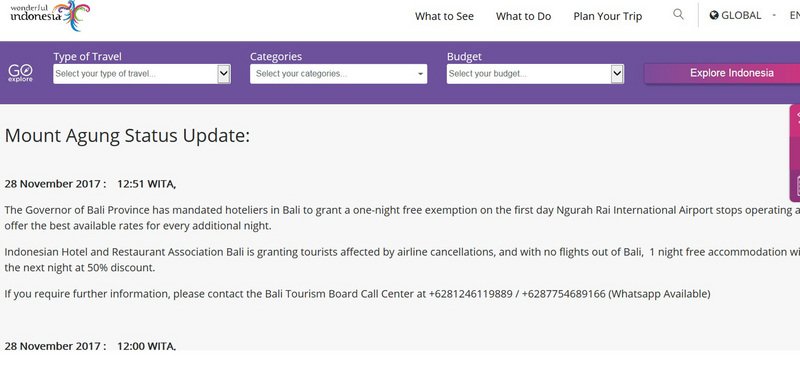Click the Mount Agung Status Update heading
Viewport: 800px width, 375px height.
127,136
